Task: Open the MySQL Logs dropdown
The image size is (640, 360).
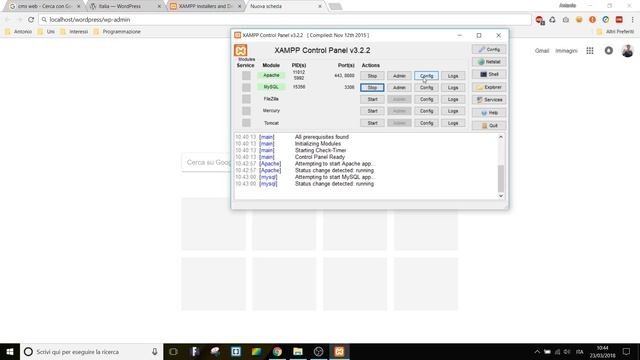Action: tap(453, 88)
